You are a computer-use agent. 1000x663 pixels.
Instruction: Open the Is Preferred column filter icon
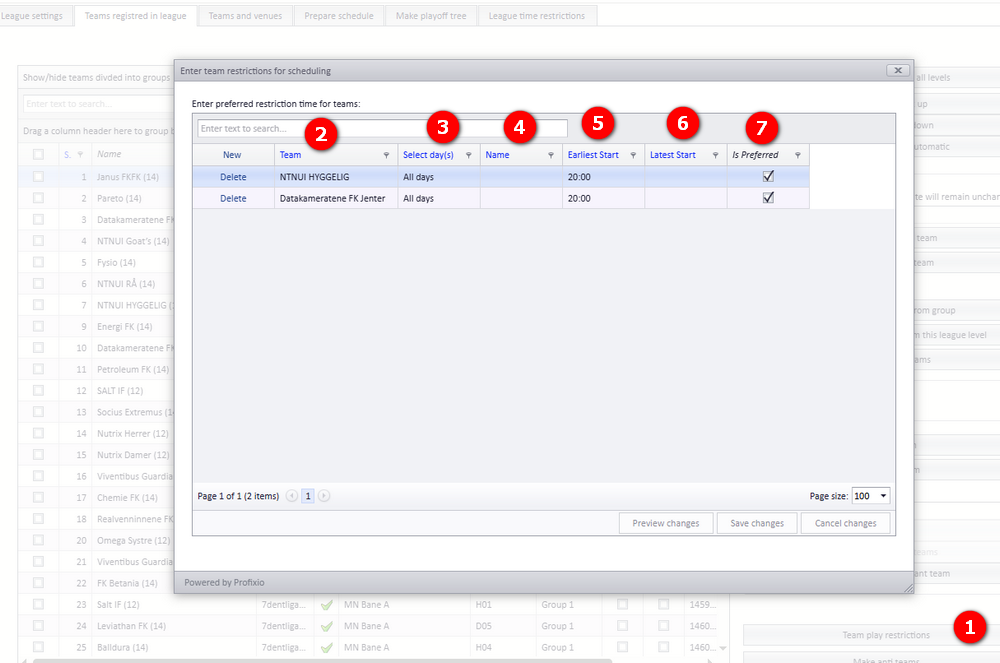[x=797, y=155]
